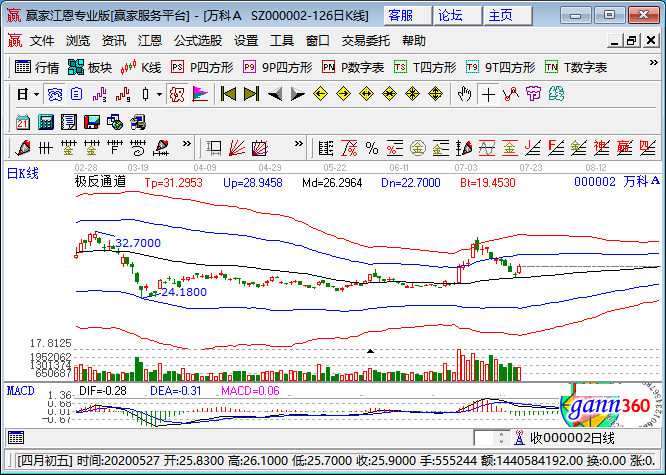Screen dimensions: 666x475
Task: Click the red floppy disk save icon
Action: pos(91,122)
